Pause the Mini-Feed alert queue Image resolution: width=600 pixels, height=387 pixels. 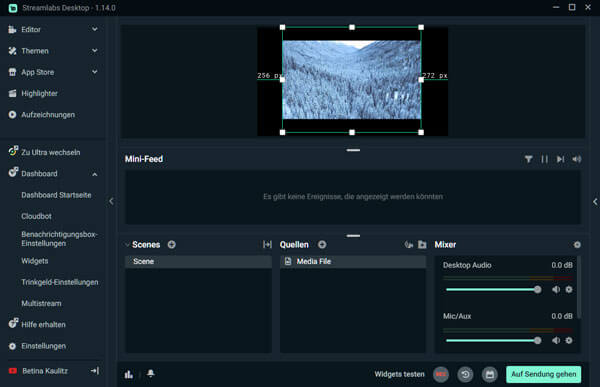545,159
